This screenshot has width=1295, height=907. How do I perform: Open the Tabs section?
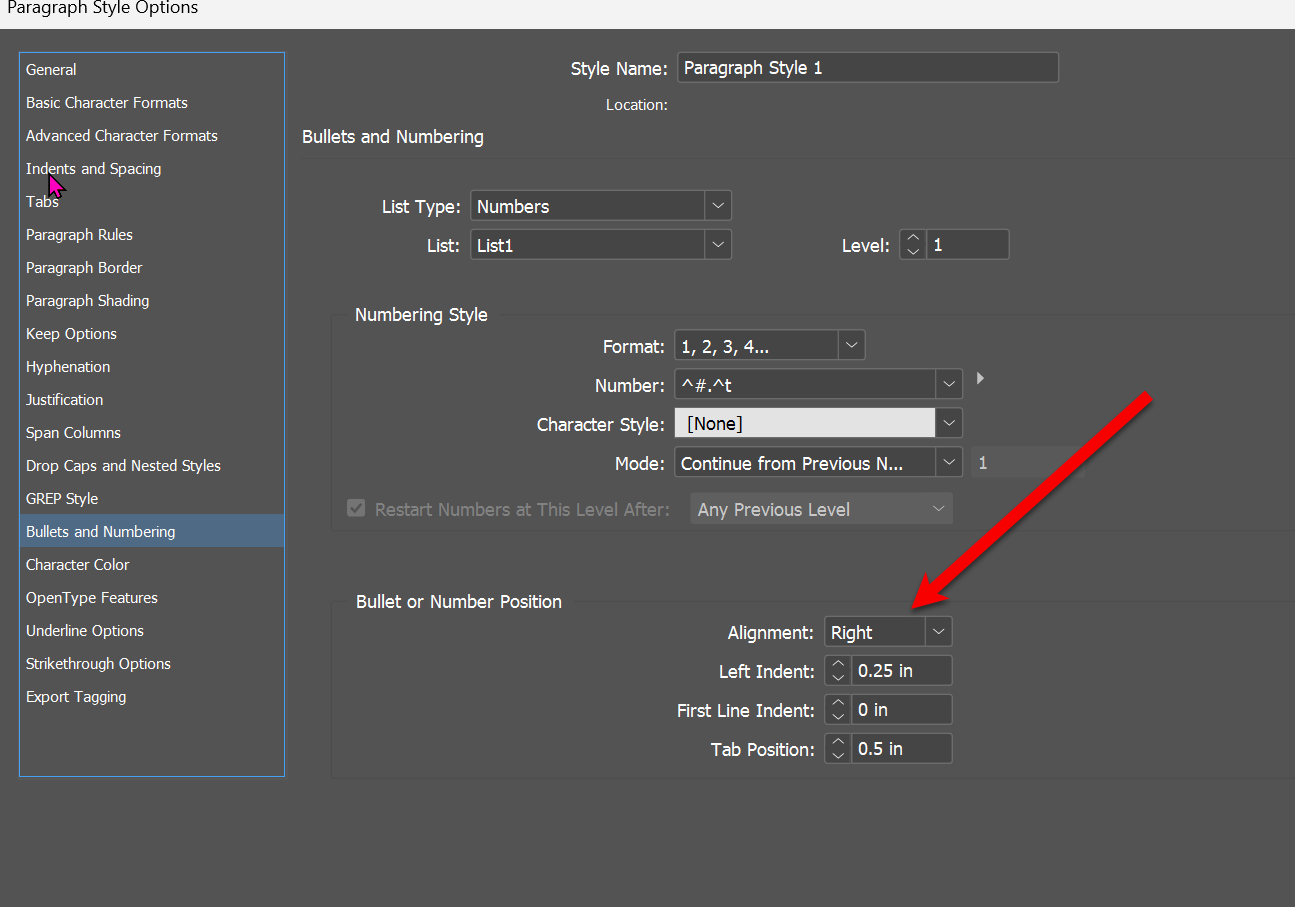(x=42, y=202)
